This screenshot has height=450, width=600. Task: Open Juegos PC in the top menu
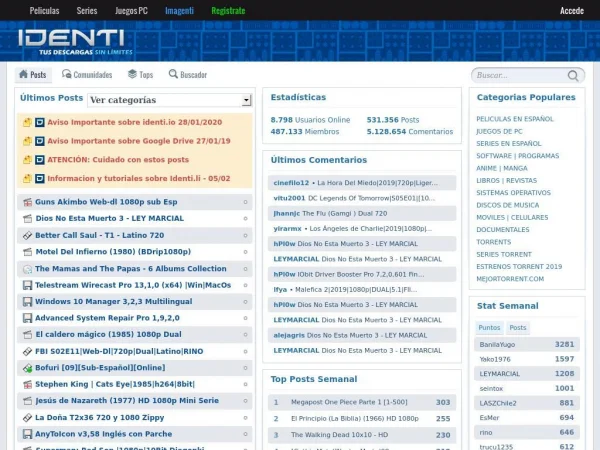tap(131, 11)
